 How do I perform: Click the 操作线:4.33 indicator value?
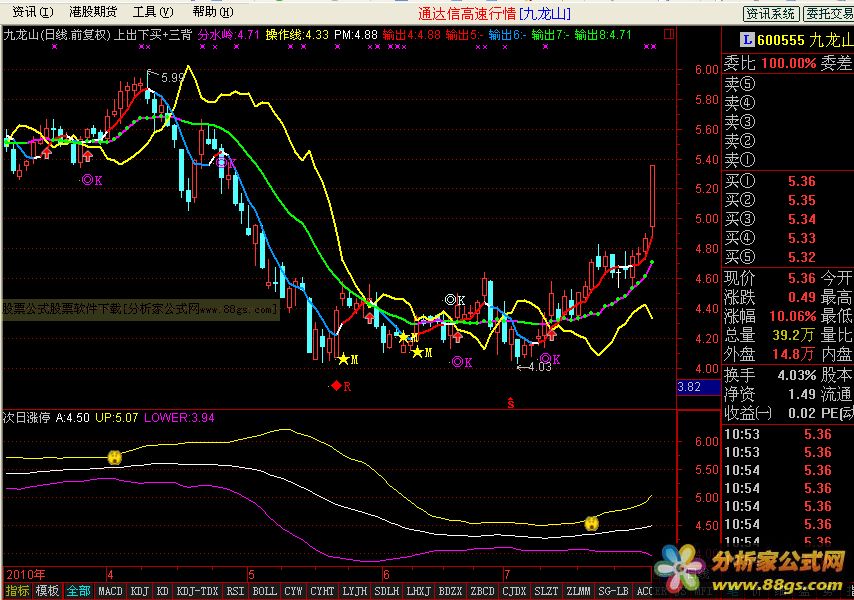[x=297, y=35]
